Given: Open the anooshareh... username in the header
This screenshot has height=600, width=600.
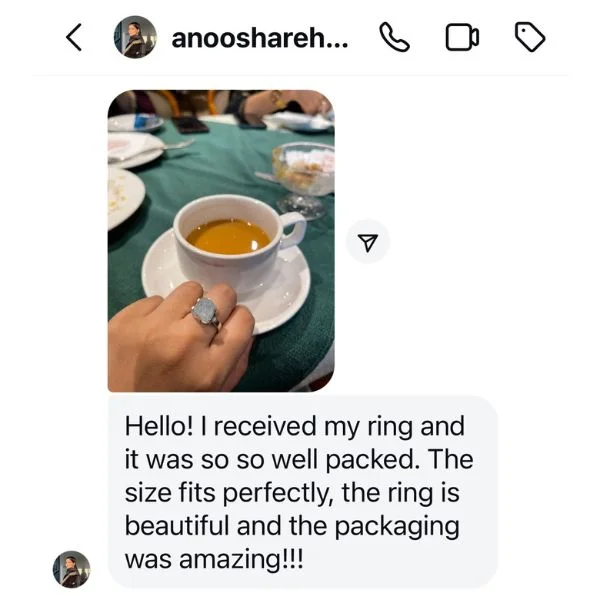Looking at the screenshot, I should (x=260, y=39).
